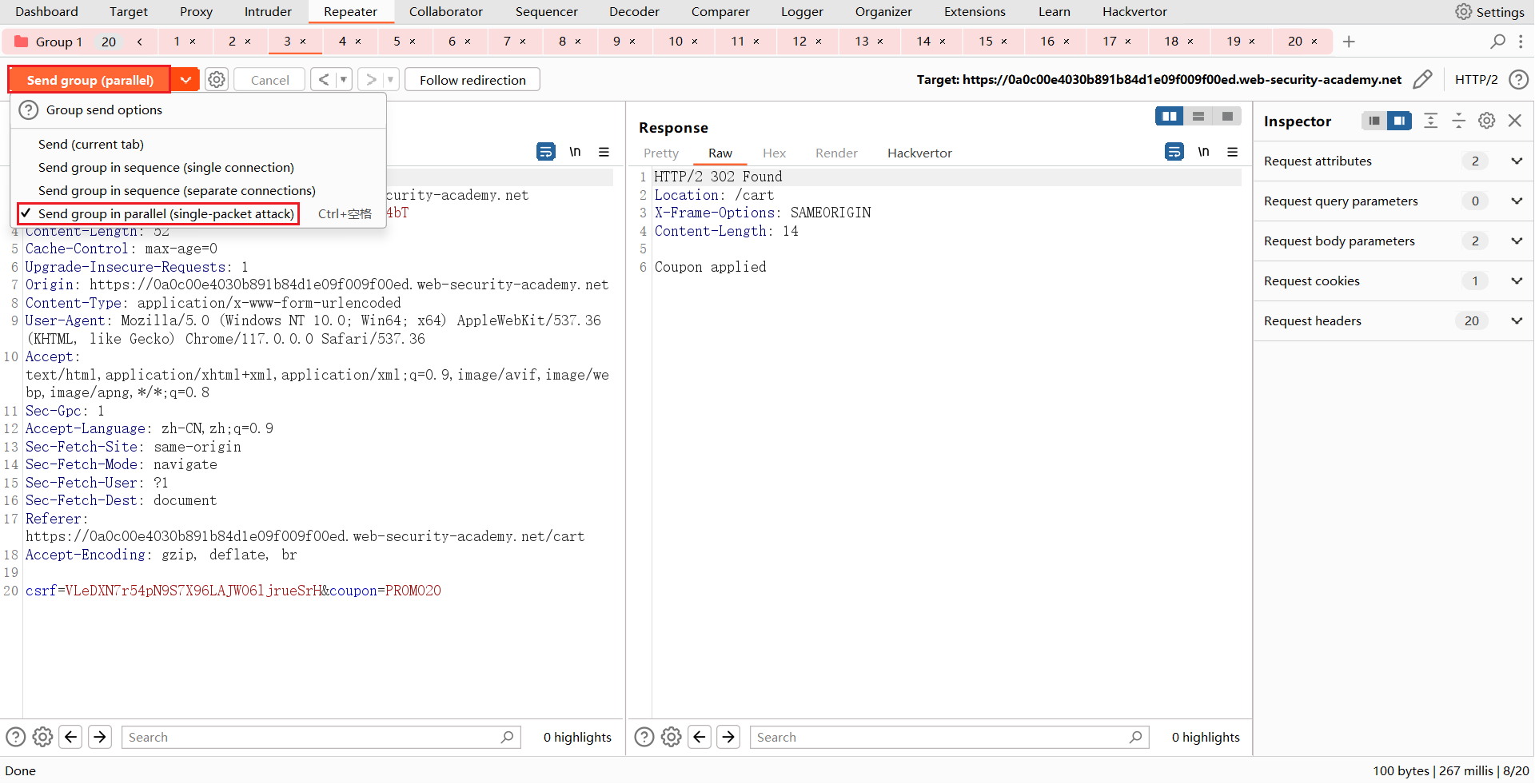The image size is (1535, 784).
Task: Go to next response search match
Action: [728, 737]
